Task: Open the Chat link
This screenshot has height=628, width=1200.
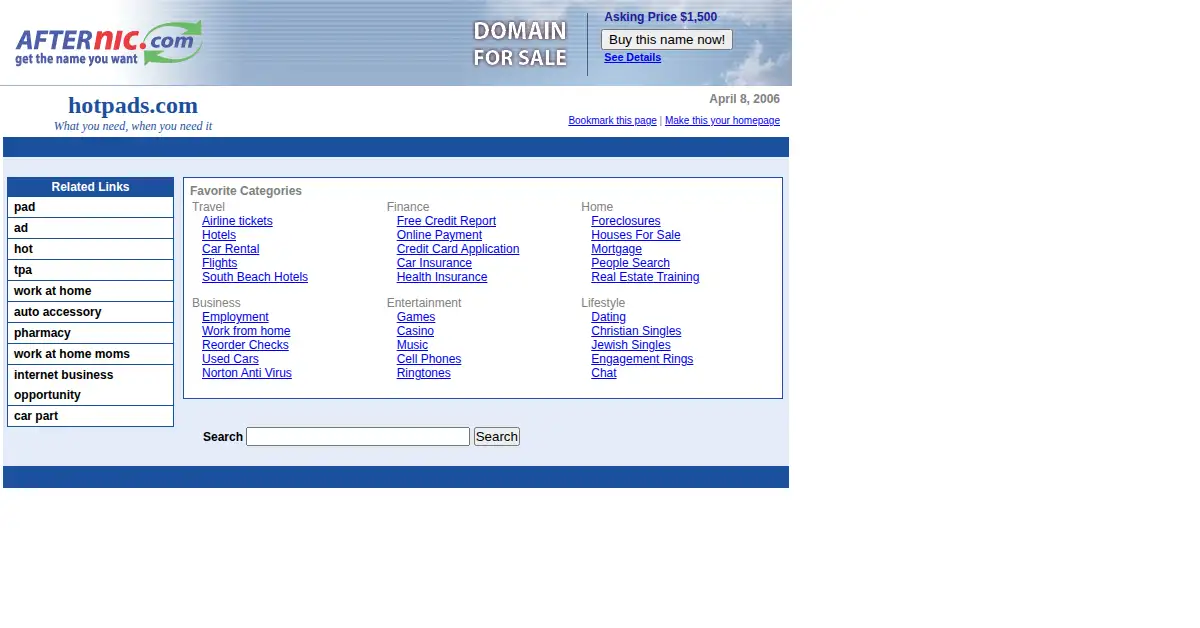Action: (x=604, y=373)
